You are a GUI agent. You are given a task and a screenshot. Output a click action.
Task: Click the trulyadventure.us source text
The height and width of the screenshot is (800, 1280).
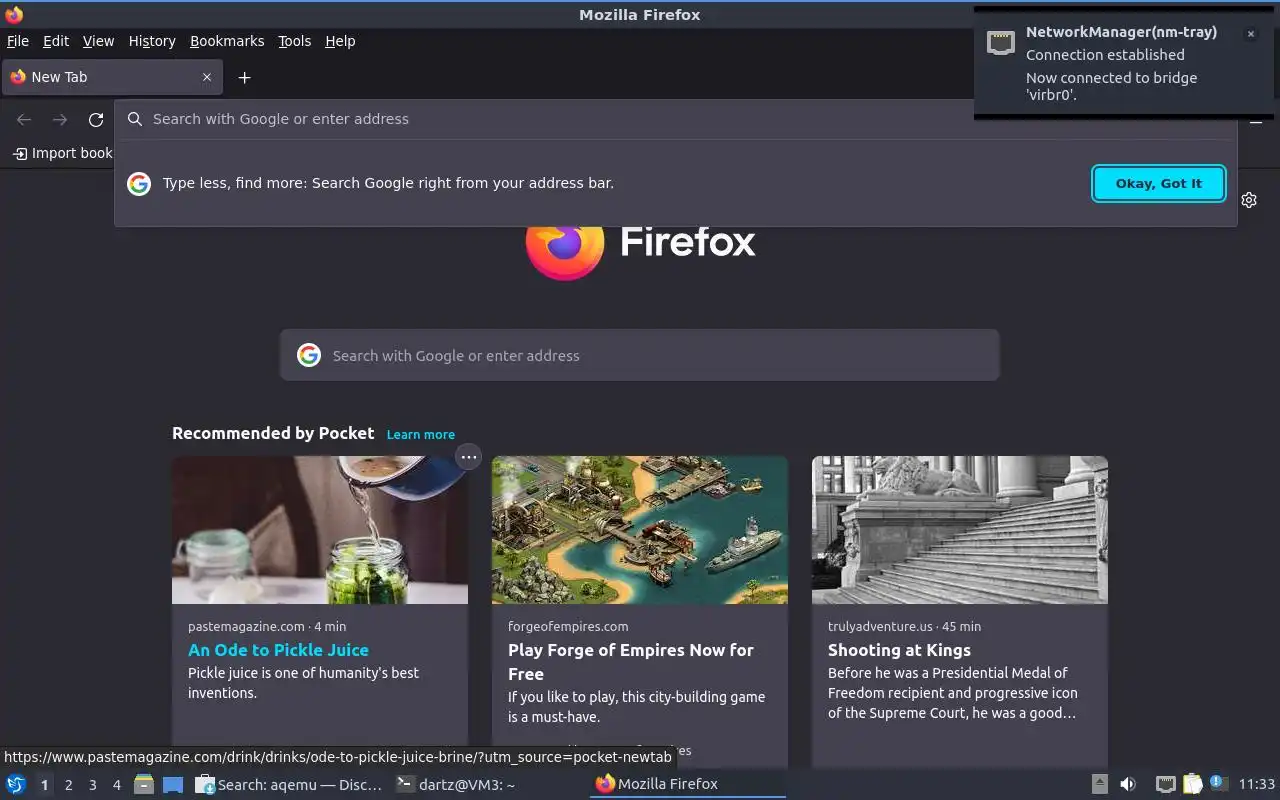(x=880, y=626)
